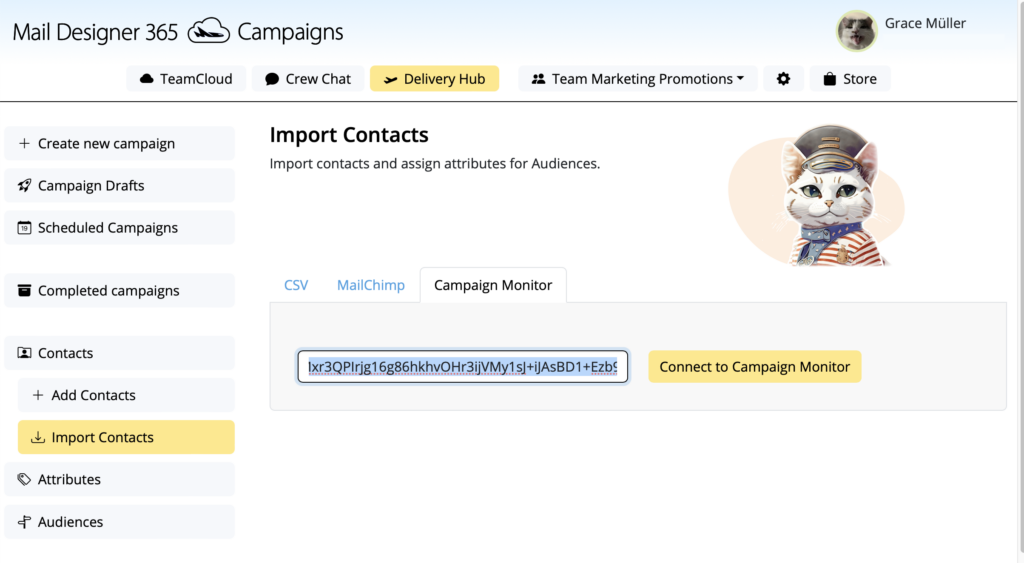Click the Import Contacts heading
The image size is (1024, 563).
pyautogui.click(x=349, y=135)
